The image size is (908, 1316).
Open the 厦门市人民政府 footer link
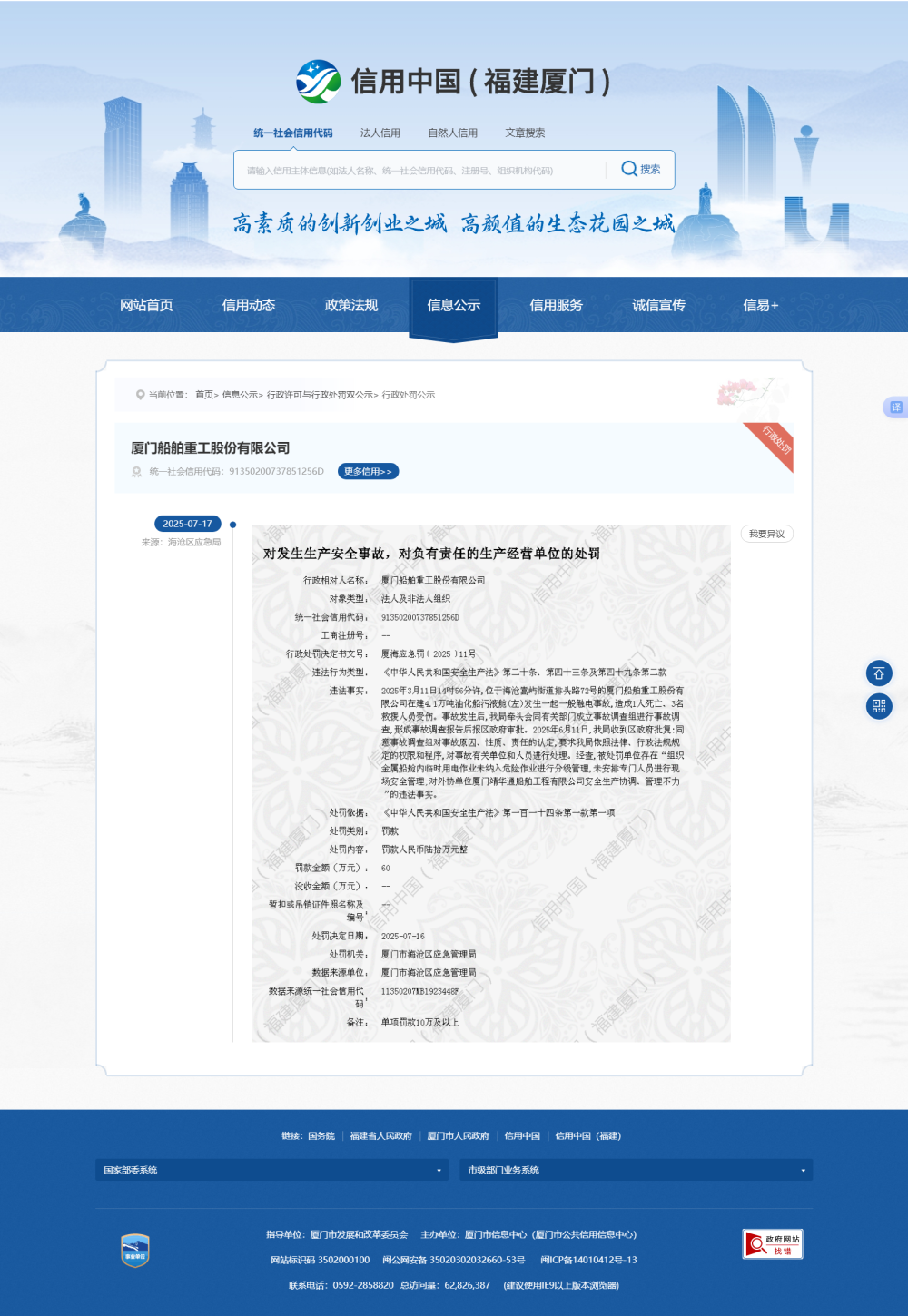[459, 1136]
